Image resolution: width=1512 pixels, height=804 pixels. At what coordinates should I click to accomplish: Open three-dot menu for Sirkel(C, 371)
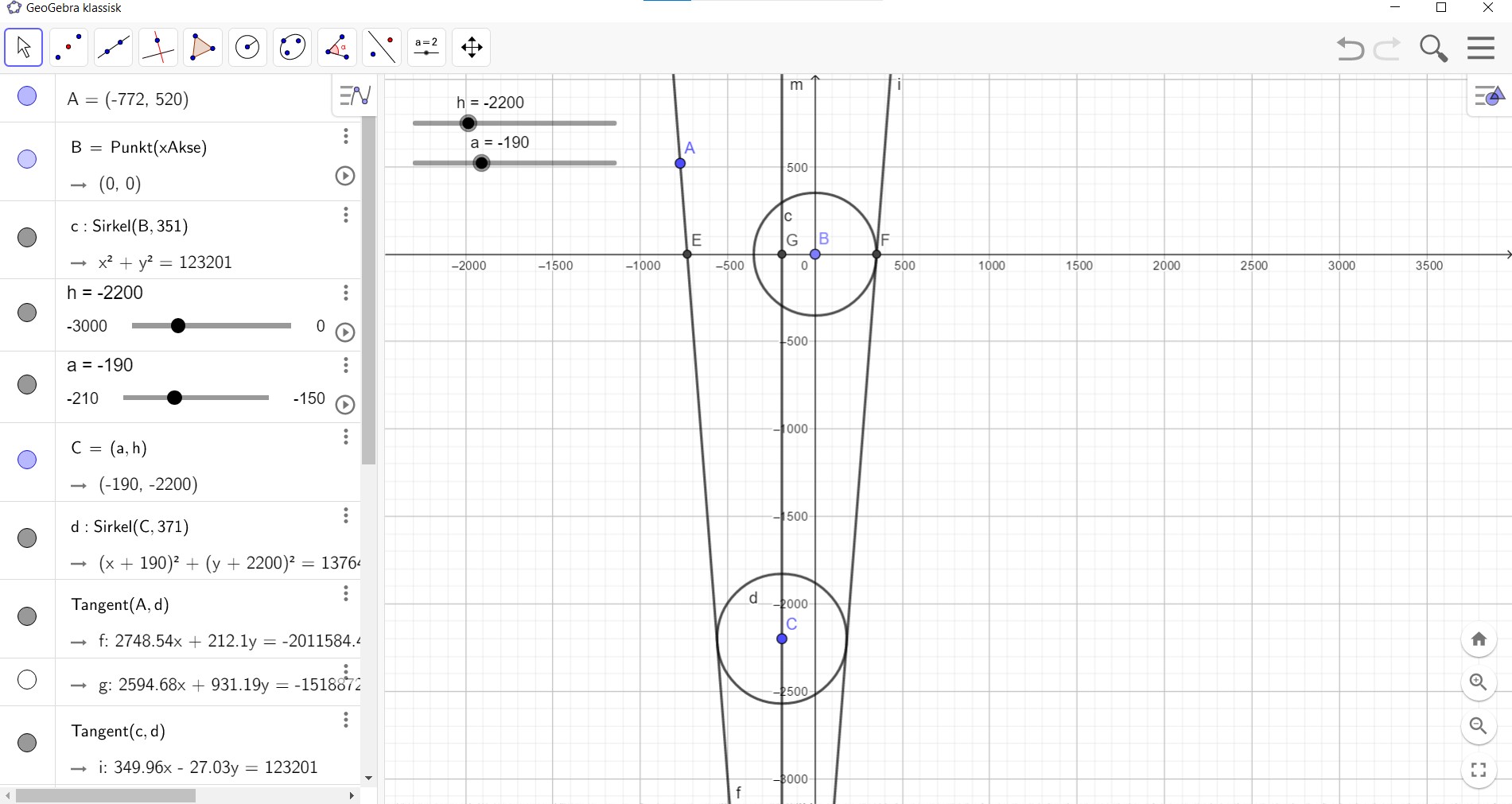click(346, 515)
